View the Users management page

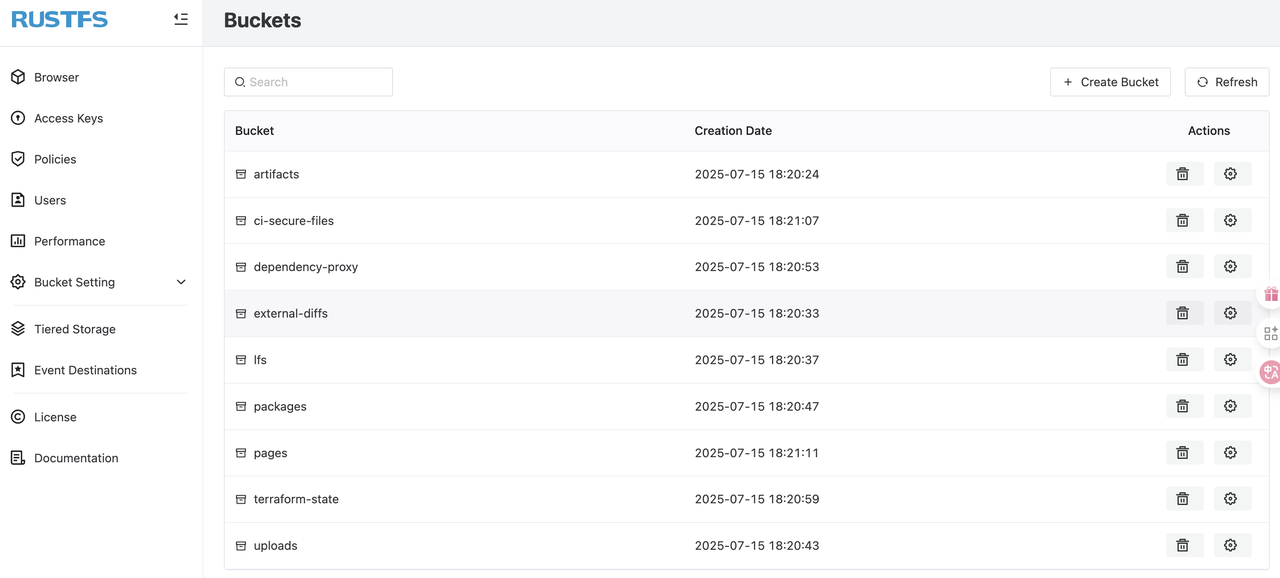pyautogui.click(x=48, y=200)
